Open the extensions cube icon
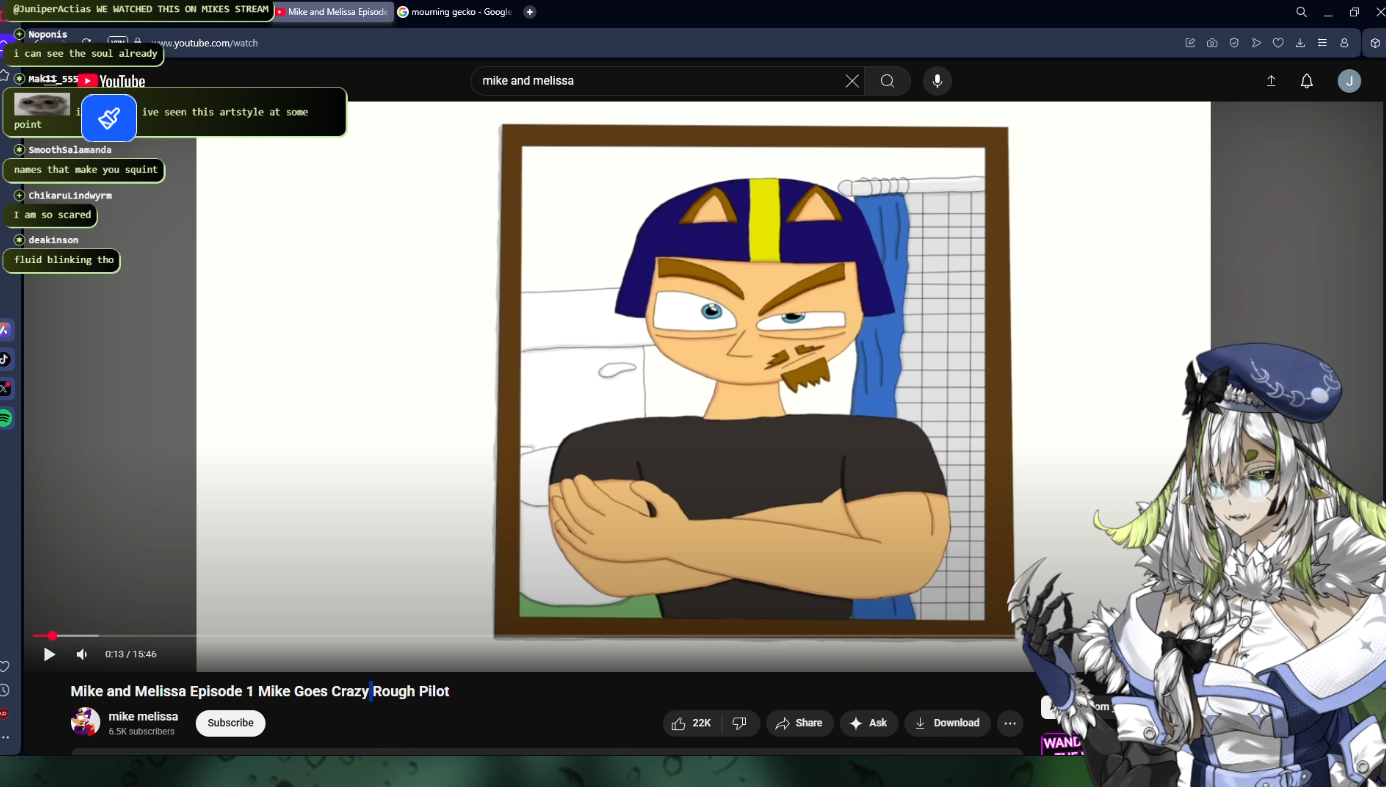This screenshot has height=787, width=1386. (1375, 43)
